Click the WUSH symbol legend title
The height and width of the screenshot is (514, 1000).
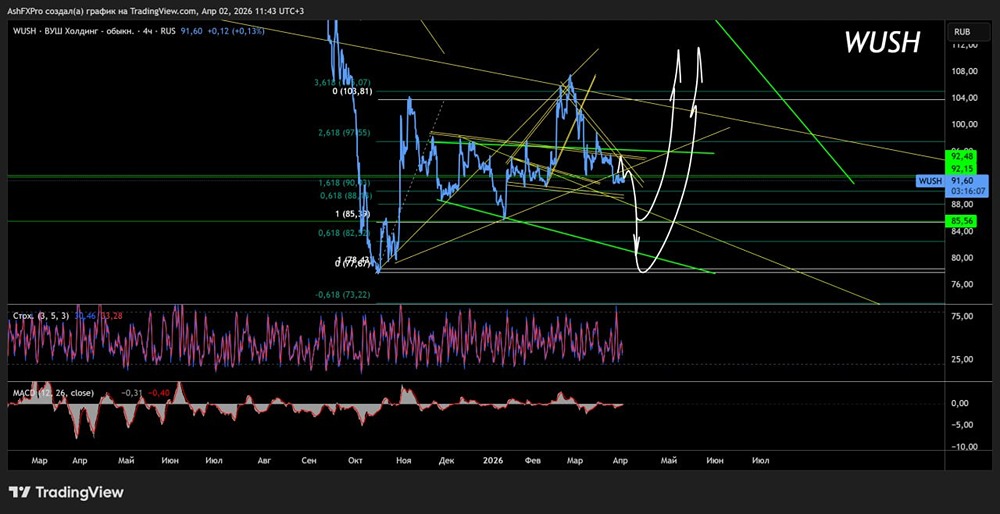pos(95,31)
